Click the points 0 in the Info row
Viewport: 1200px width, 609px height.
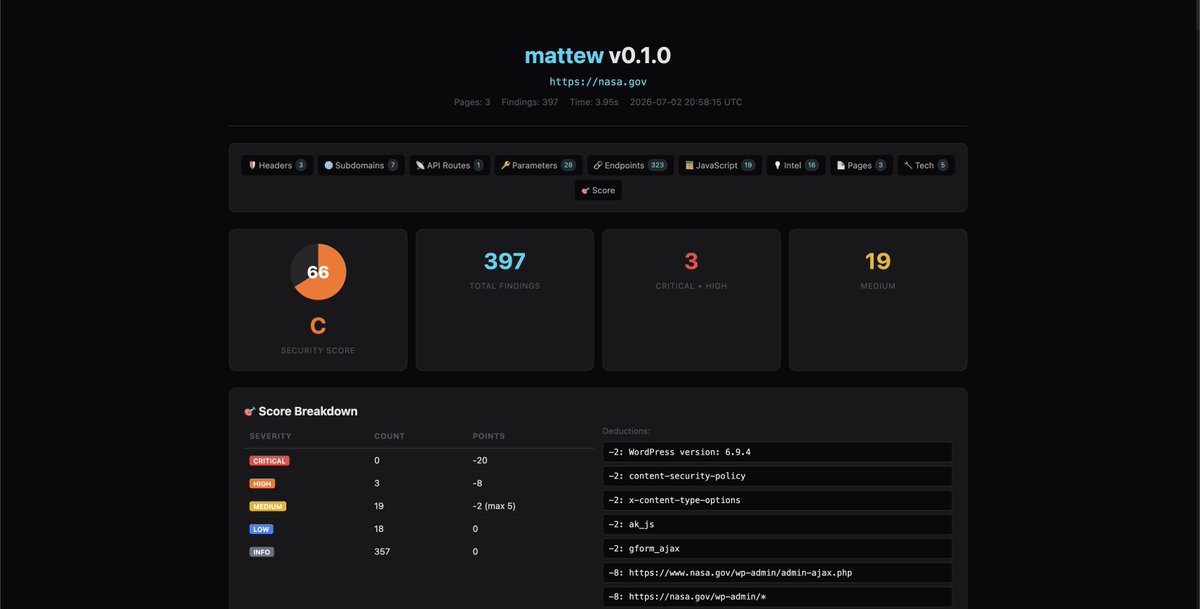tap(476, 552)
